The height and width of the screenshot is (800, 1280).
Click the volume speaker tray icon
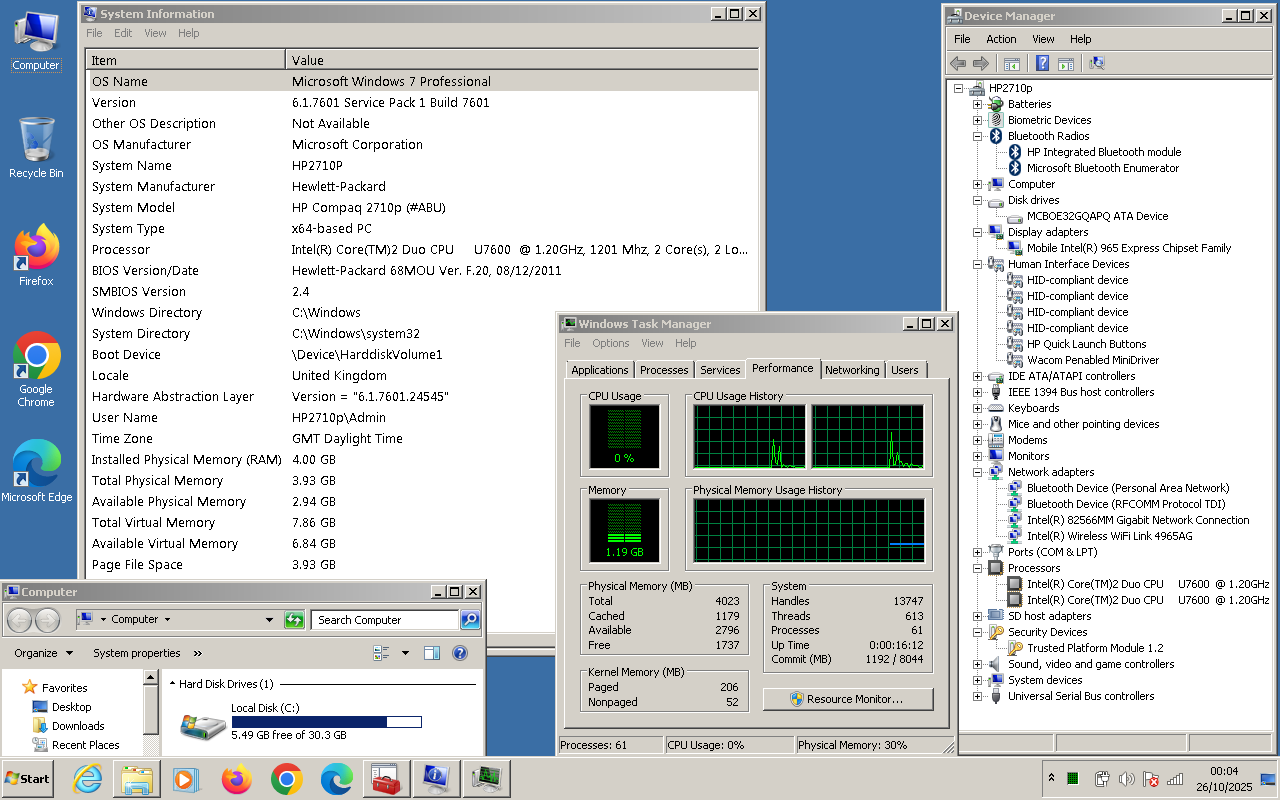1126,778
